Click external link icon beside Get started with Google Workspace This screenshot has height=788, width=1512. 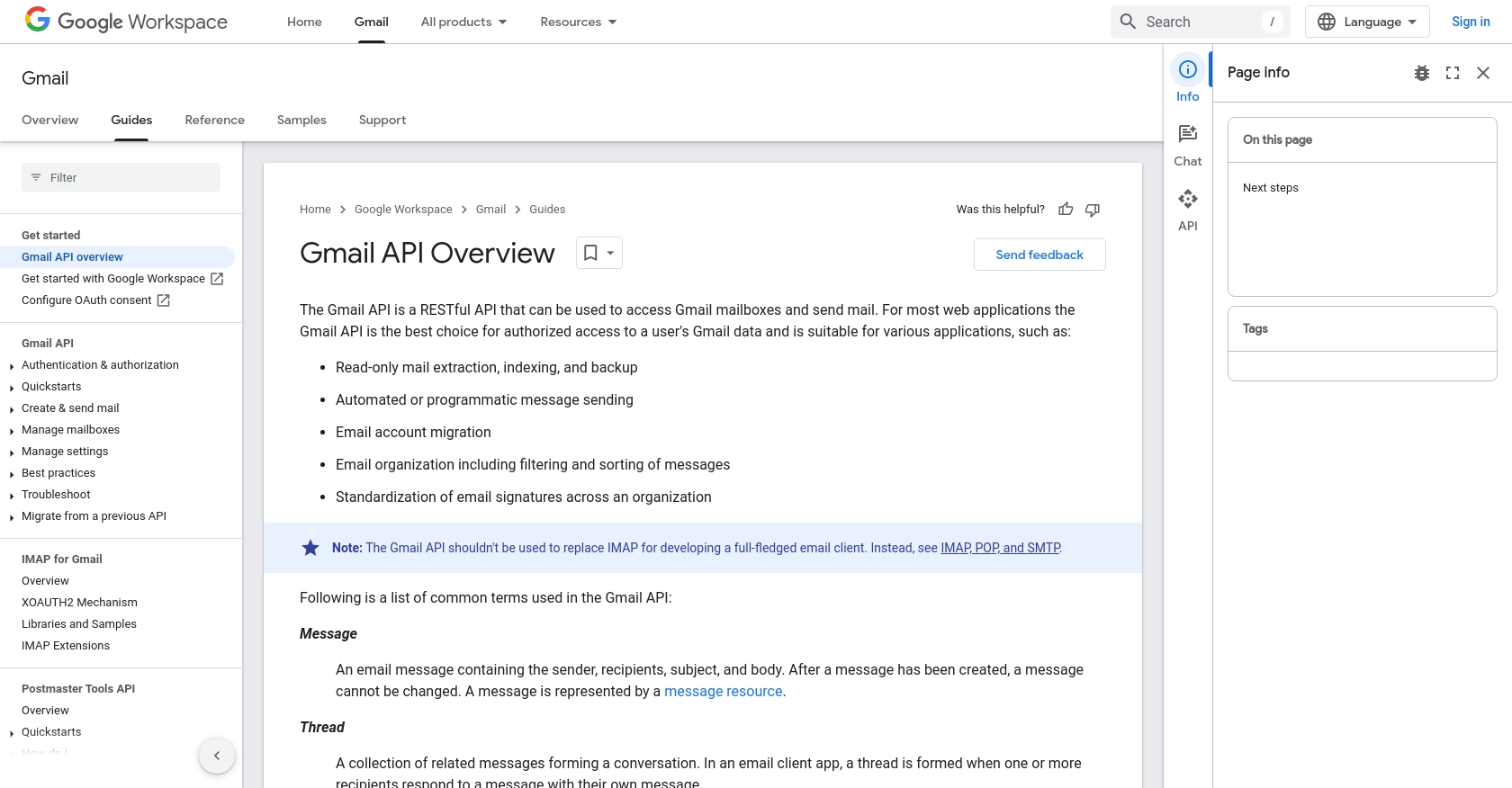[x=217, y=279]
